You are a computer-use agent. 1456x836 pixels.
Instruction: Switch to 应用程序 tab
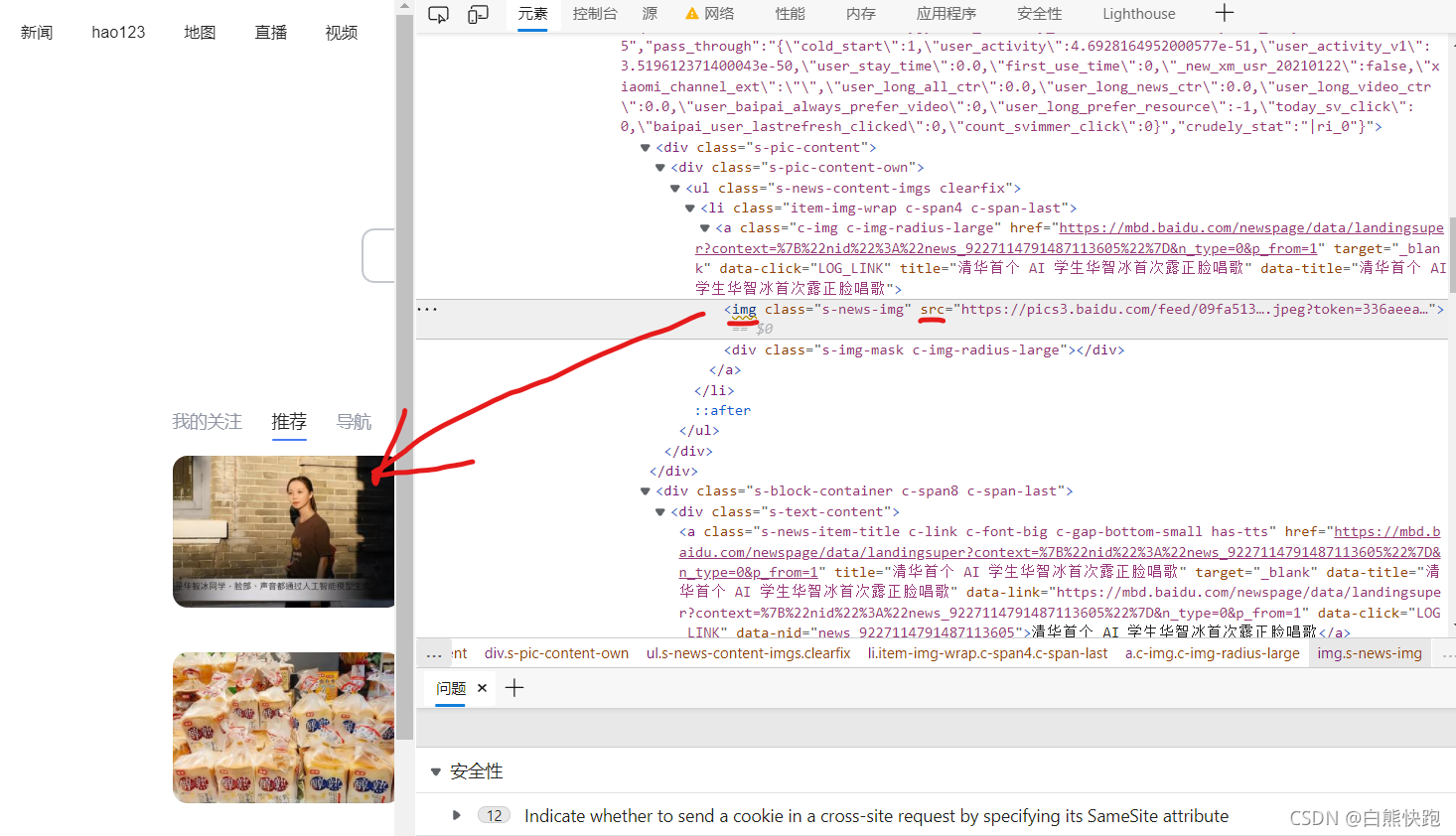coord(946,14)
